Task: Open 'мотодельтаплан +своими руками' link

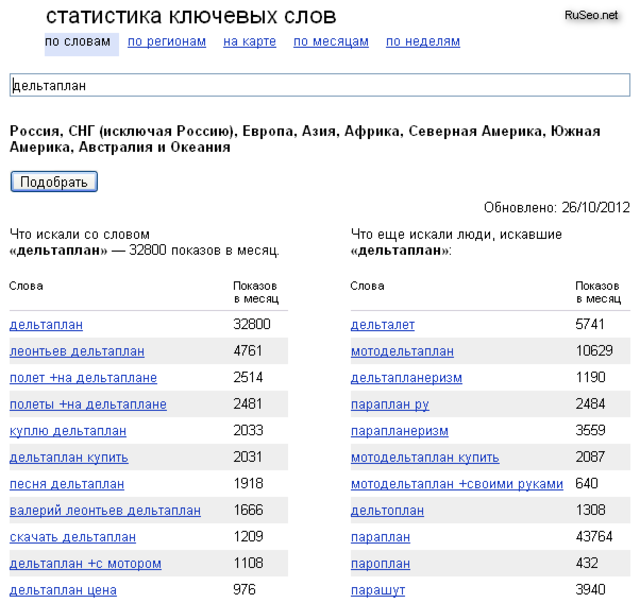Action: [457, 484]
